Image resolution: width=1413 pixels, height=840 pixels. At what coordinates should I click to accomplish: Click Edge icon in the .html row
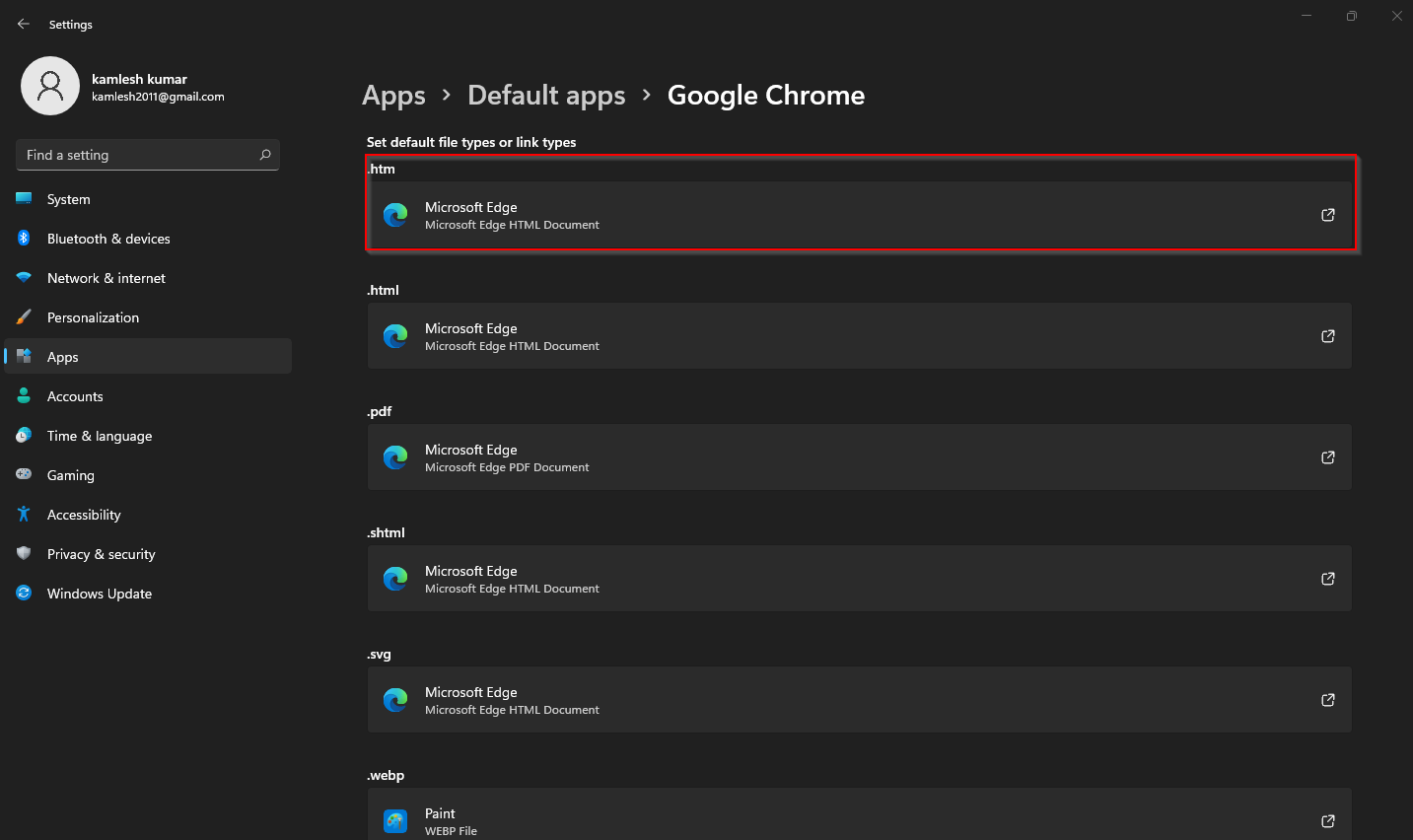tap(395, 336)
